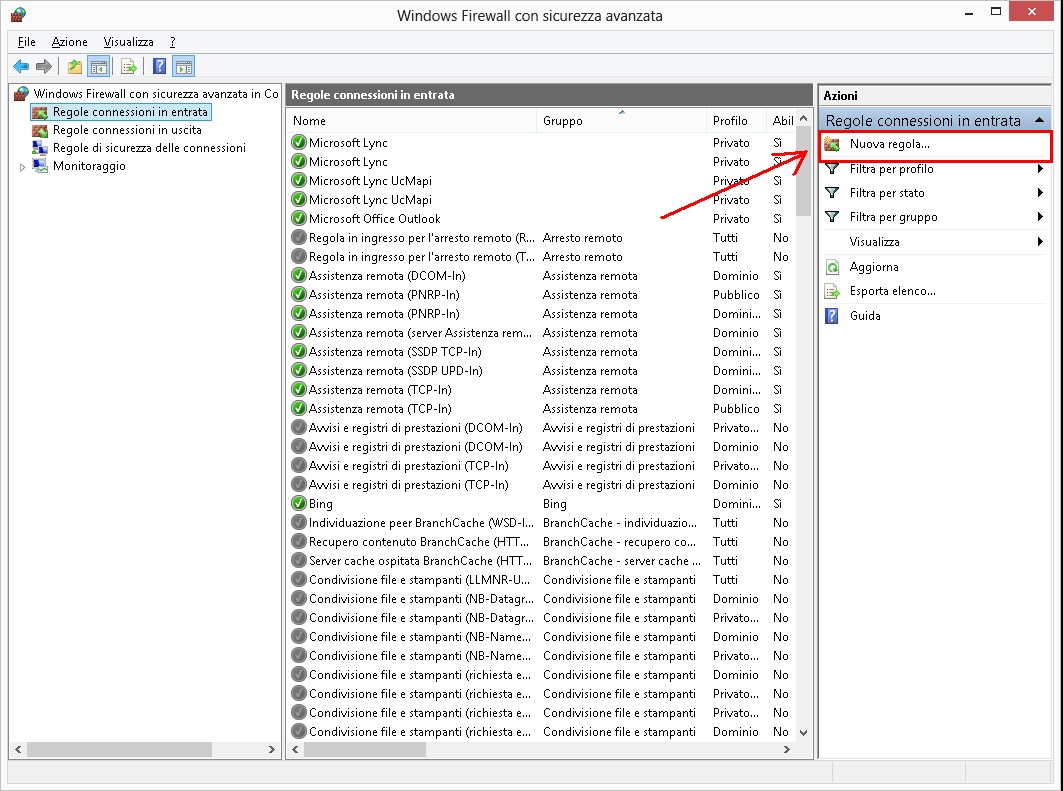Toggle Show/Hide Action Pane toolbar button

tap(183, 67)
